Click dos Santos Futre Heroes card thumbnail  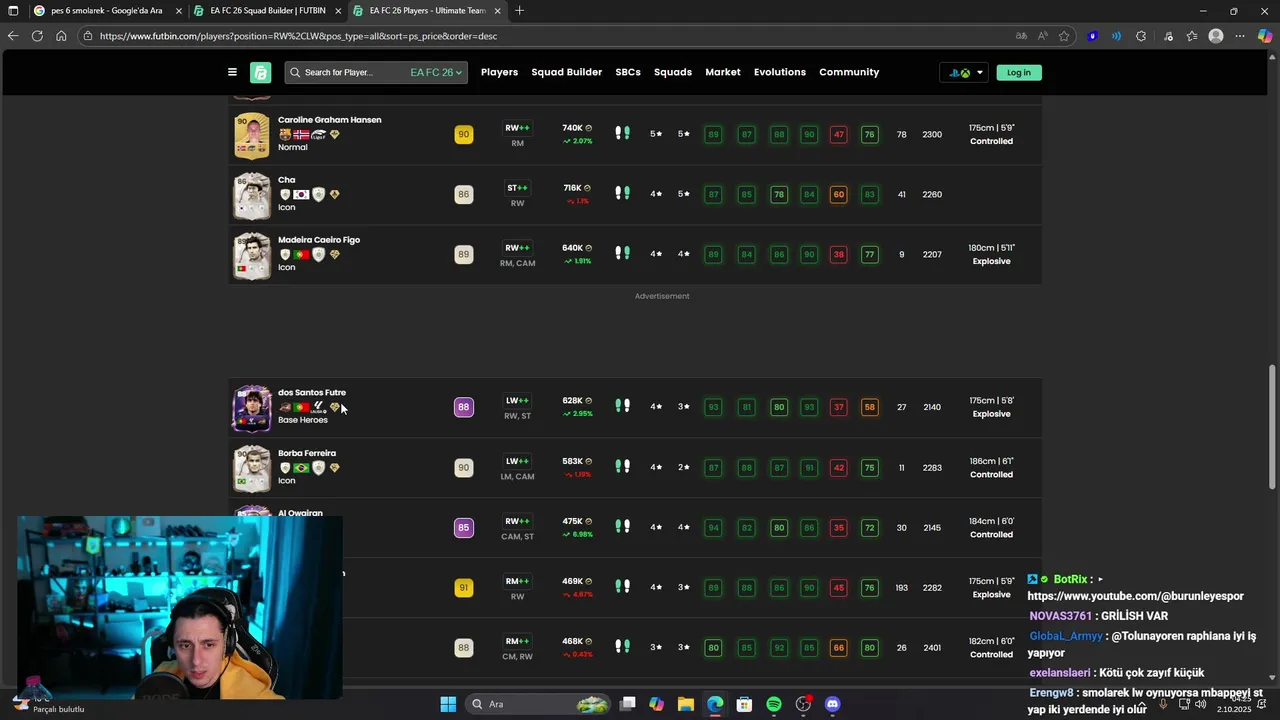coord(252,408)
